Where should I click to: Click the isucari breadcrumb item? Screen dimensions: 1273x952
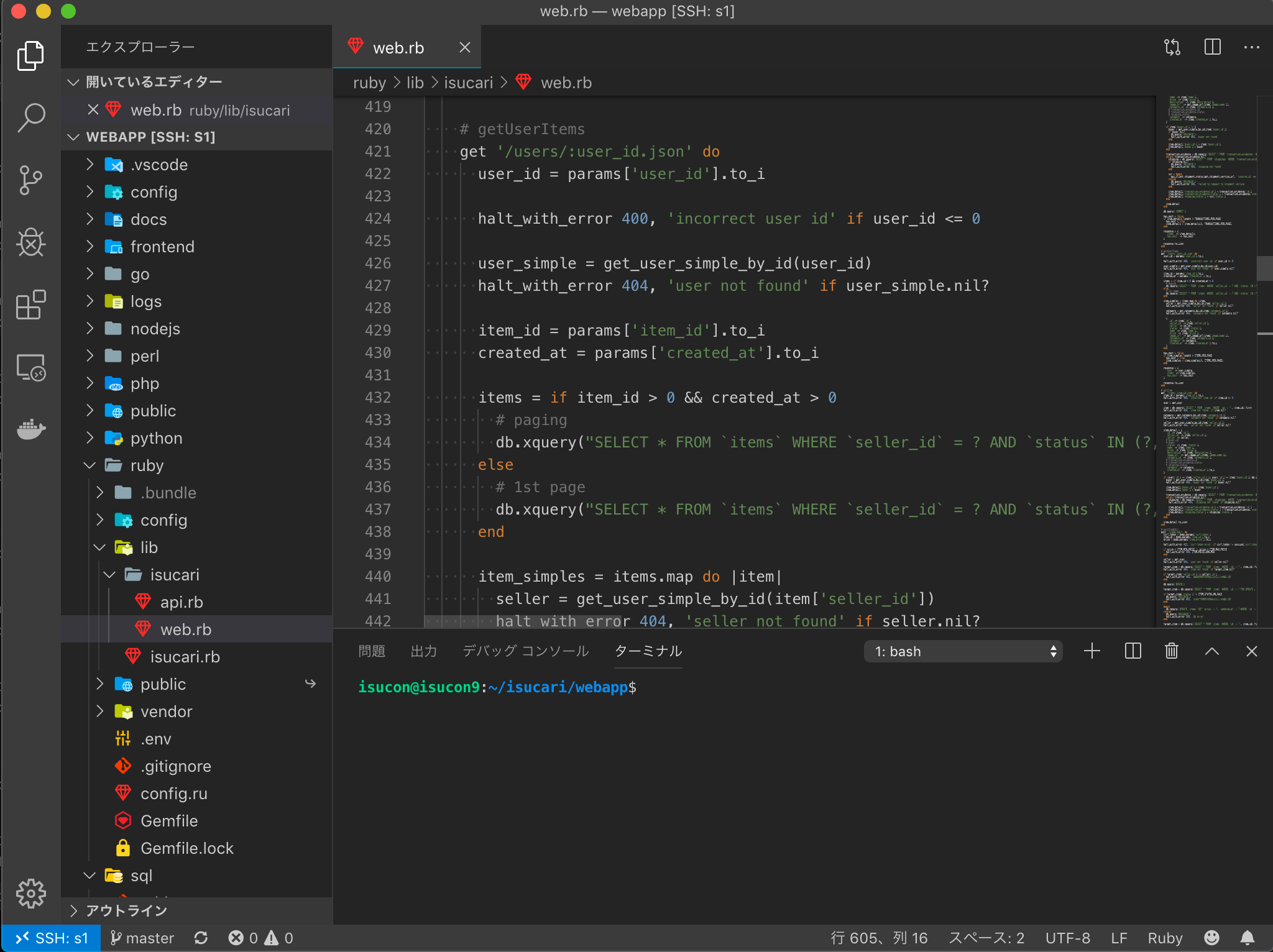[469, 83]
